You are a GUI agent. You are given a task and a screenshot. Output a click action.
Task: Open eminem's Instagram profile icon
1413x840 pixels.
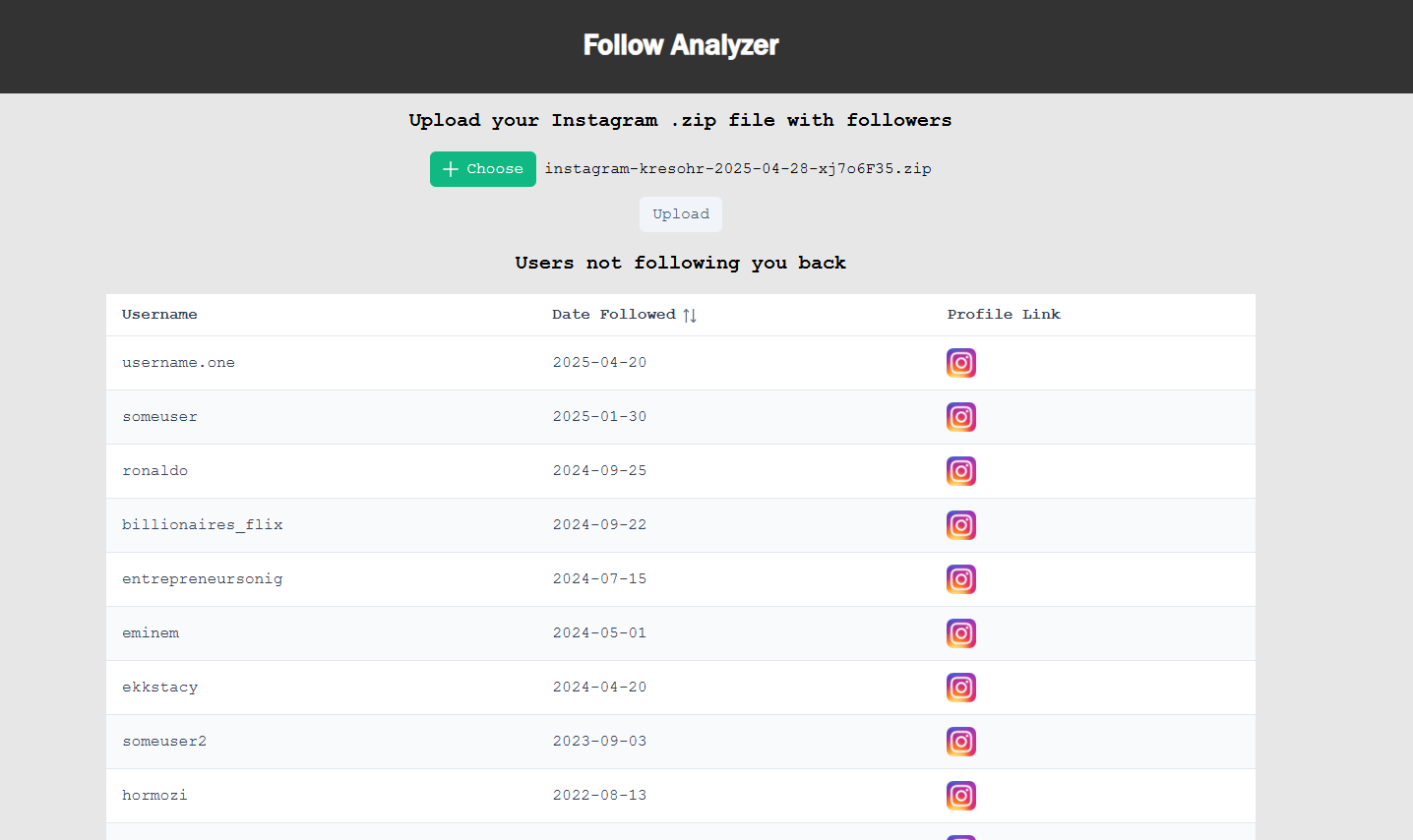(x=961, y=632)
